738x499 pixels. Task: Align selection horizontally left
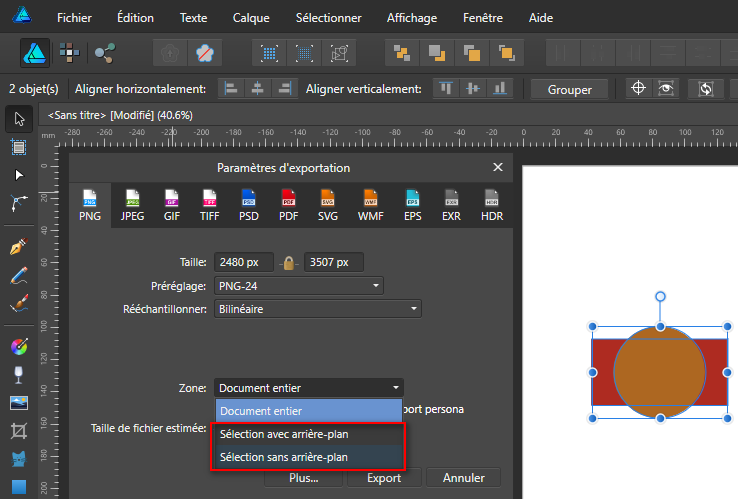click(231, 89)
